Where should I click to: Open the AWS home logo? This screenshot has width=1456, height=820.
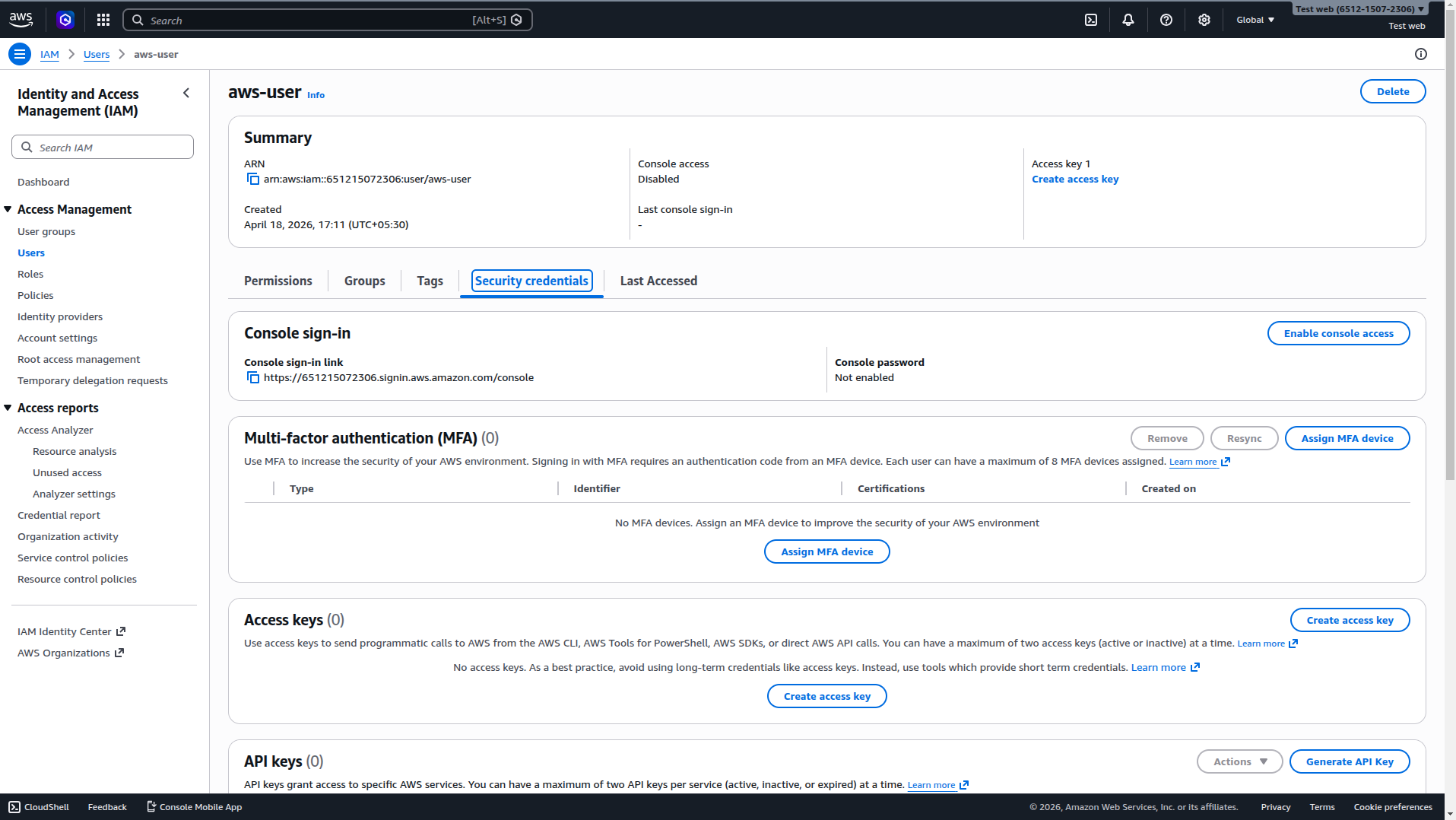[x=21, y=20]
